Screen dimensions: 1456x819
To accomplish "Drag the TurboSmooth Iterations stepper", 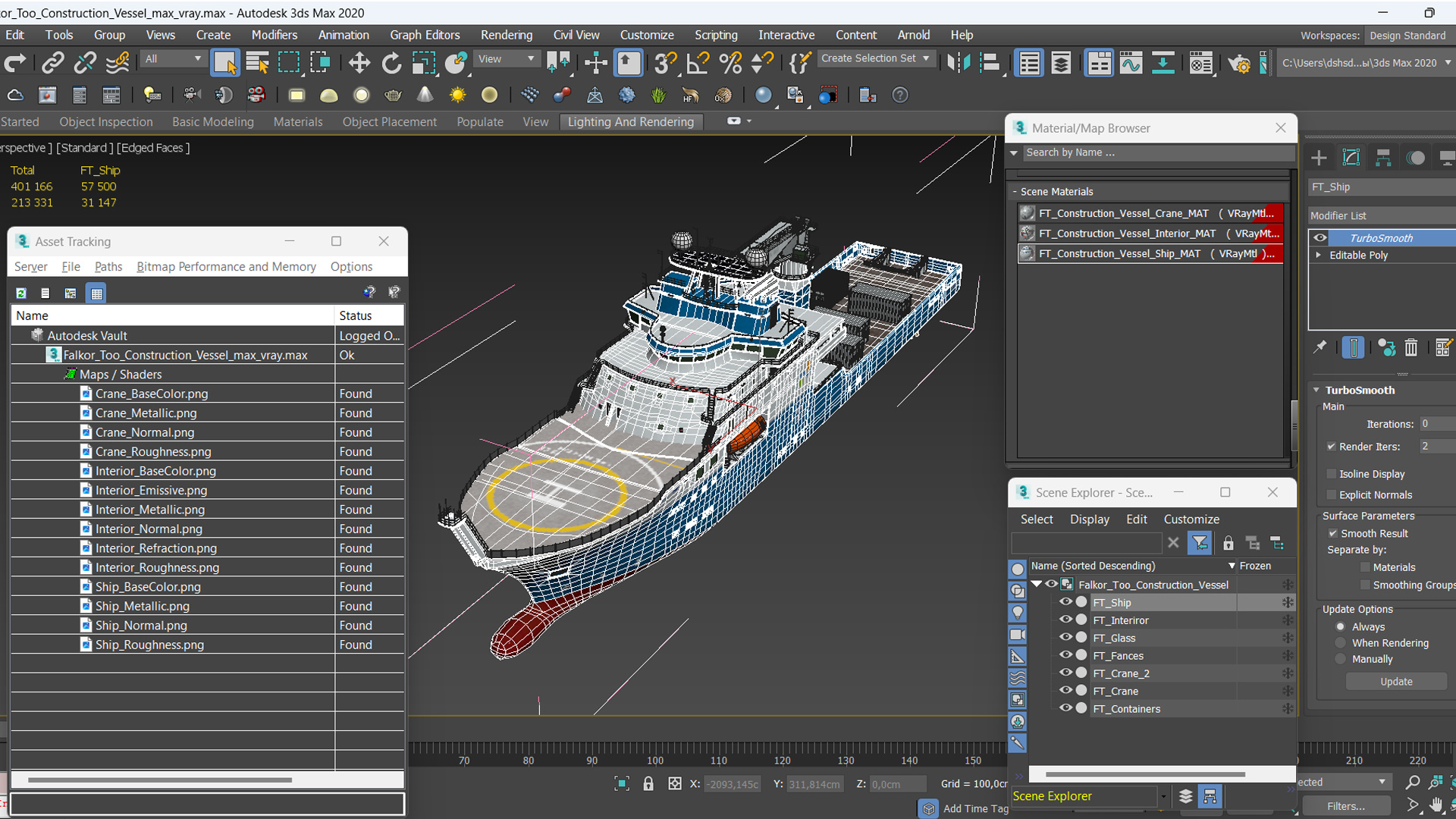I will coord(1452,424).
